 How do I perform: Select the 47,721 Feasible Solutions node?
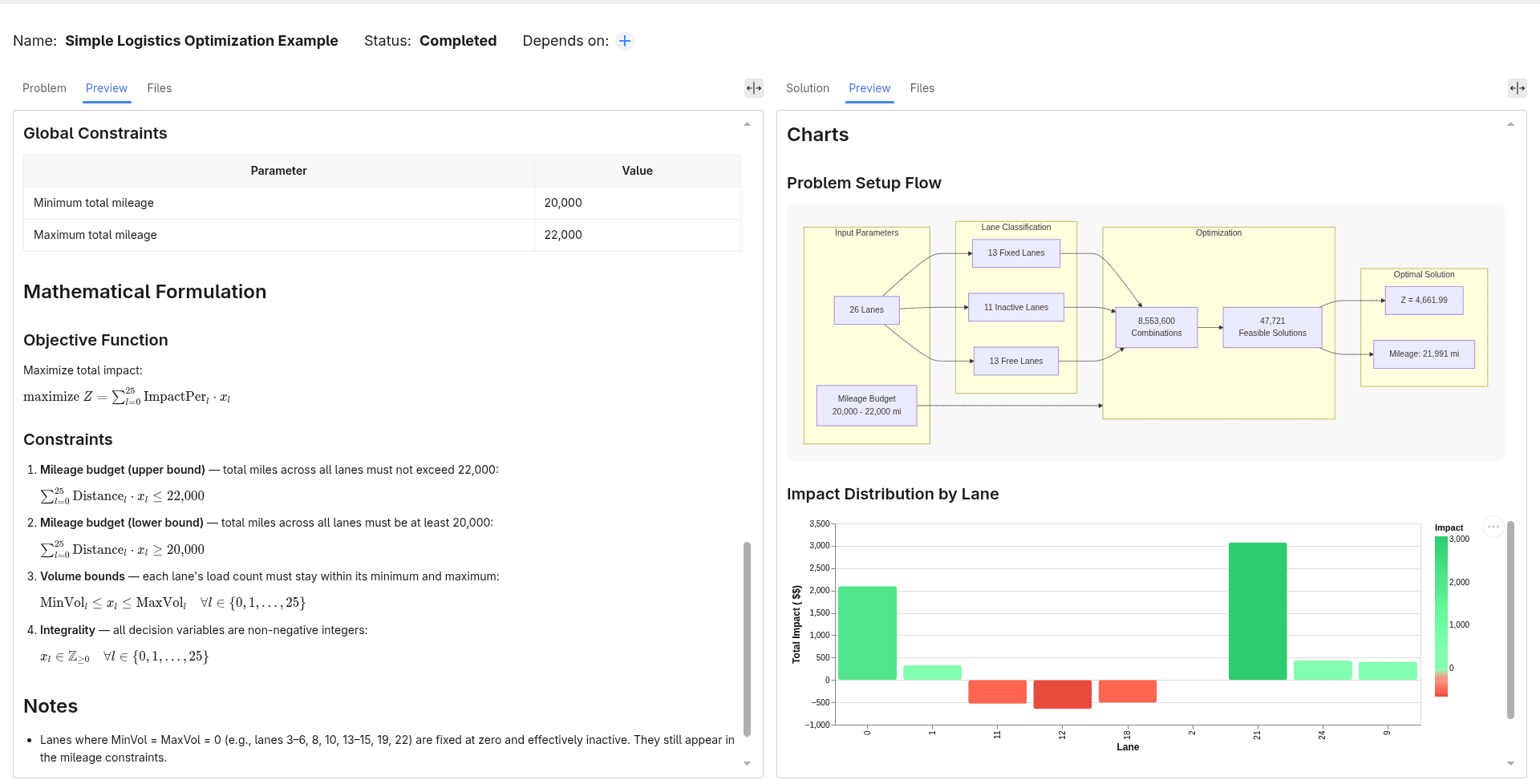pos(1272,327)
